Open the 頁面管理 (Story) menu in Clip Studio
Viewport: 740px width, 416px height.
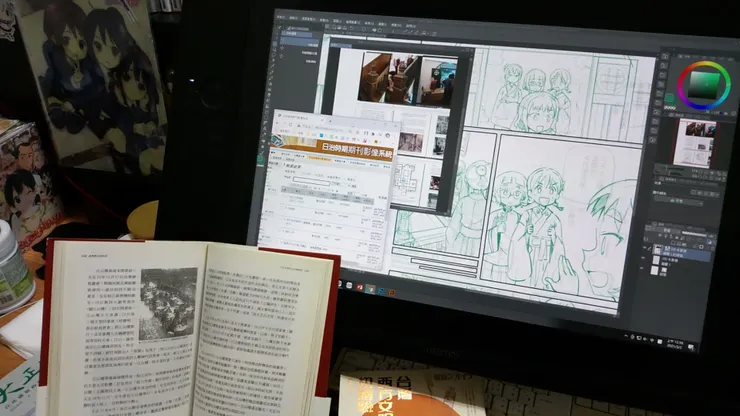pyautogui.click(x=309, y=19)
